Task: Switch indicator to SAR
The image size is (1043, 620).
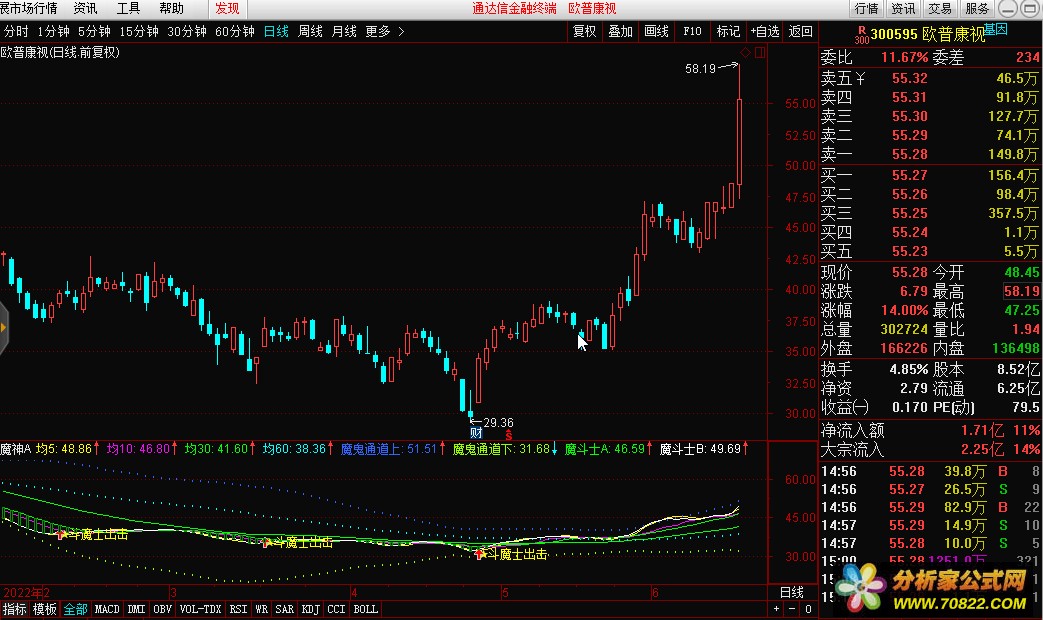Action: click(x=285, y=609)
